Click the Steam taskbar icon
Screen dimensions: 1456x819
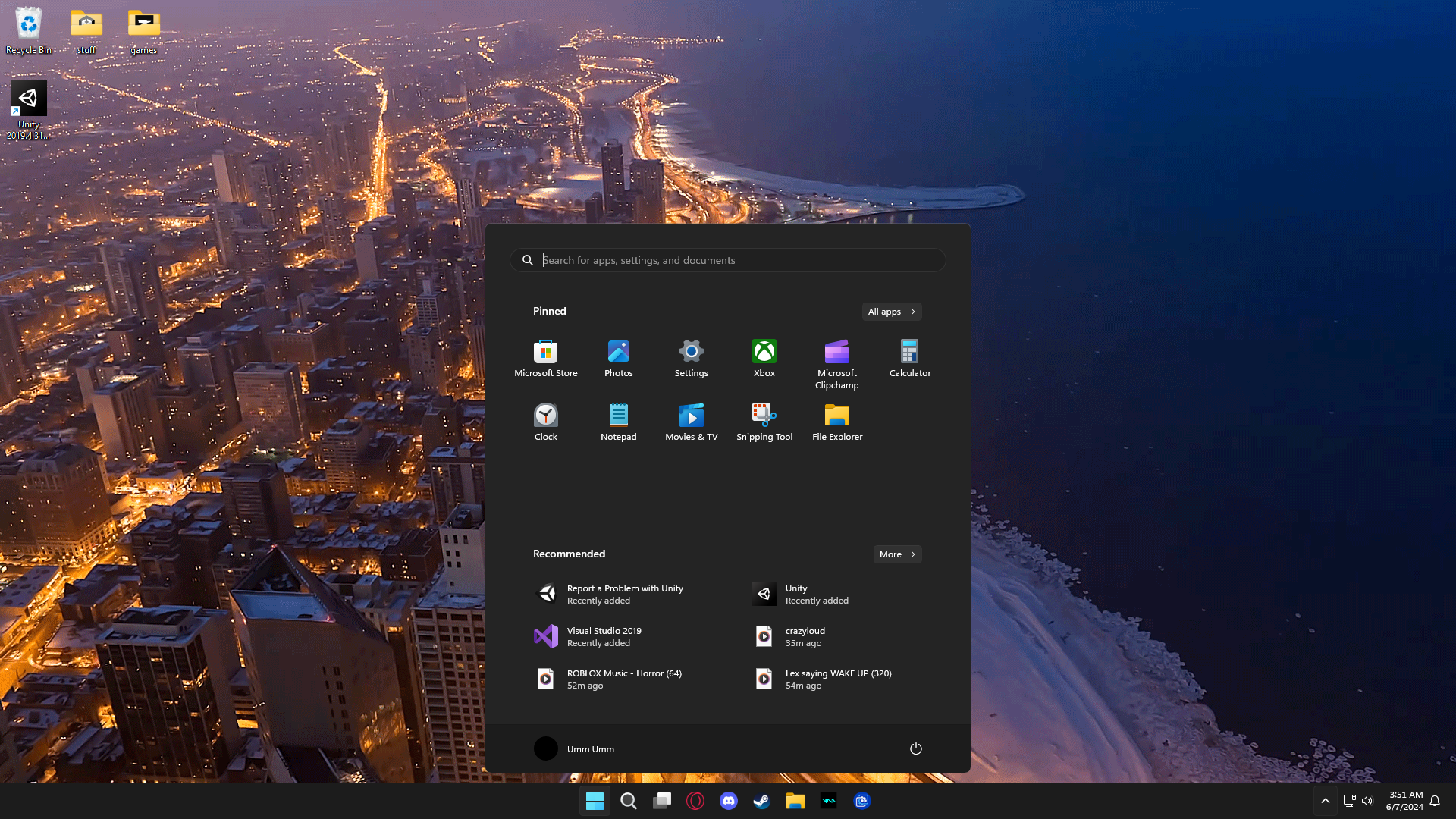(x=761, y=801)
